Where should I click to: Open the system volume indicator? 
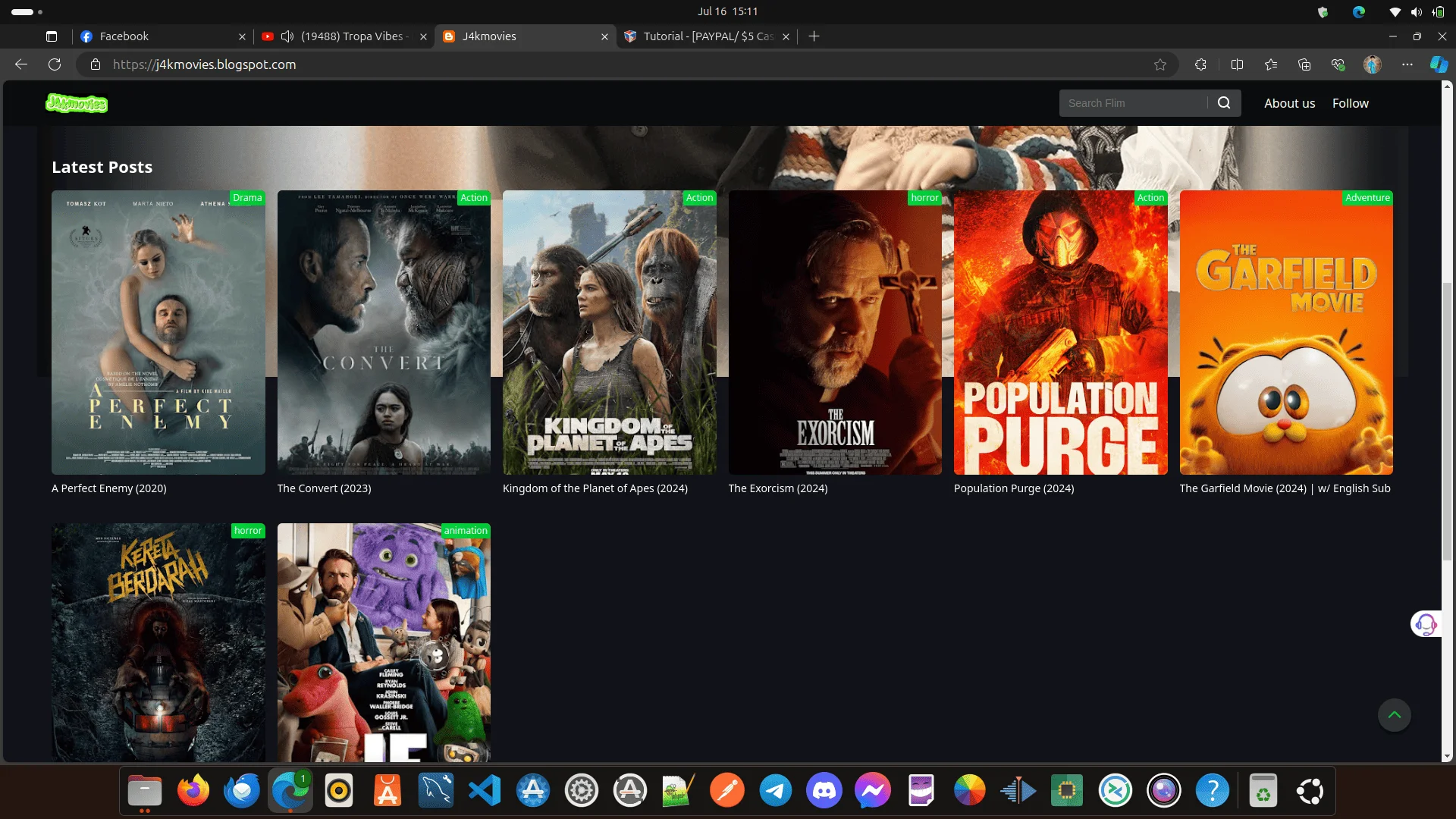tap(1416, 11)
